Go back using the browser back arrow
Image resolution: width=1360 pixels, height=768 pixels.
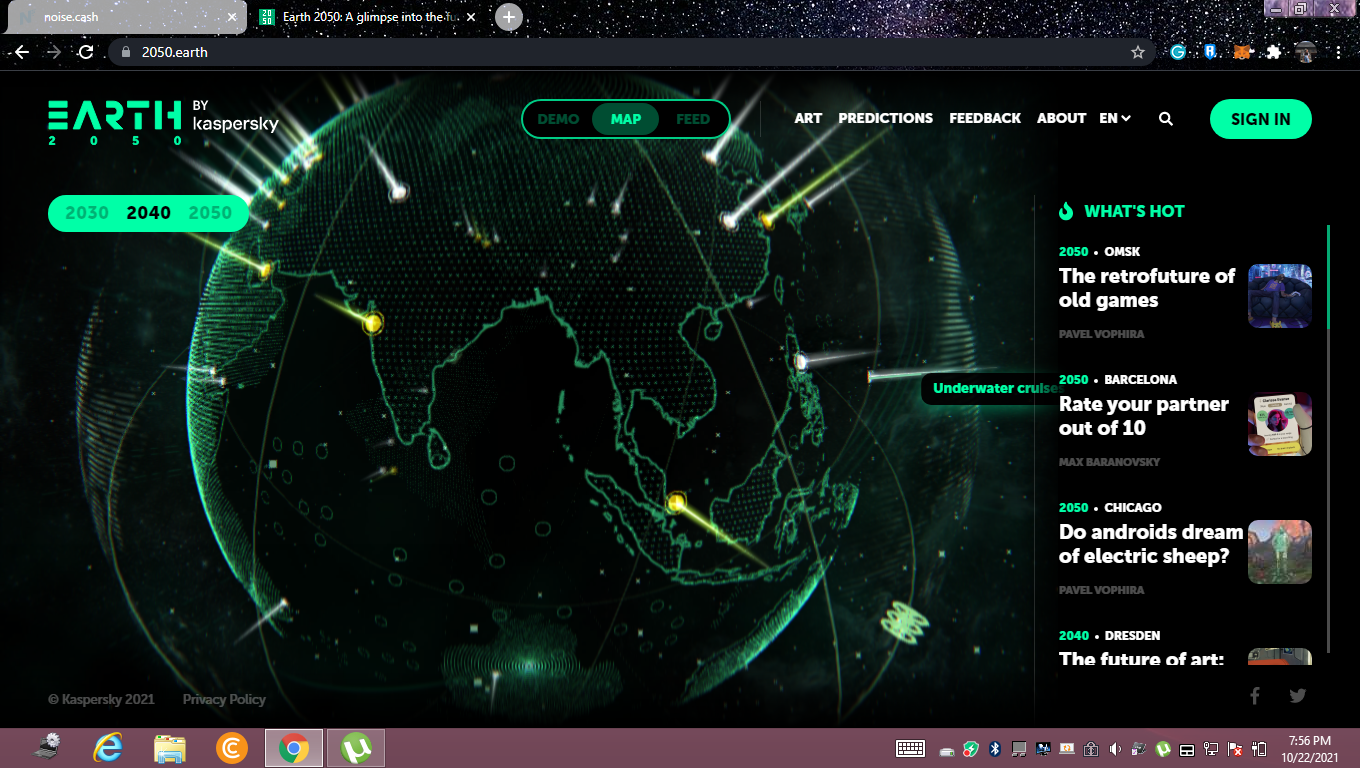click(22, 52)
